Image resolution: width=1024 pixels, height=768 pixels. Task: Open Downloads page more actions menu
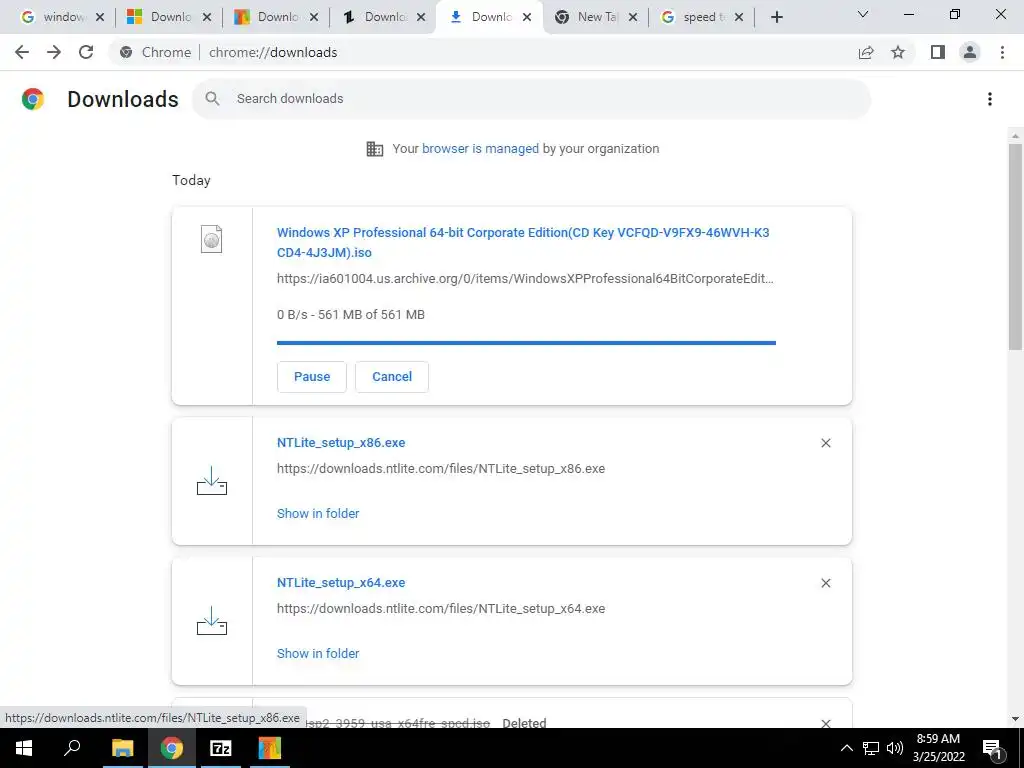989,99
